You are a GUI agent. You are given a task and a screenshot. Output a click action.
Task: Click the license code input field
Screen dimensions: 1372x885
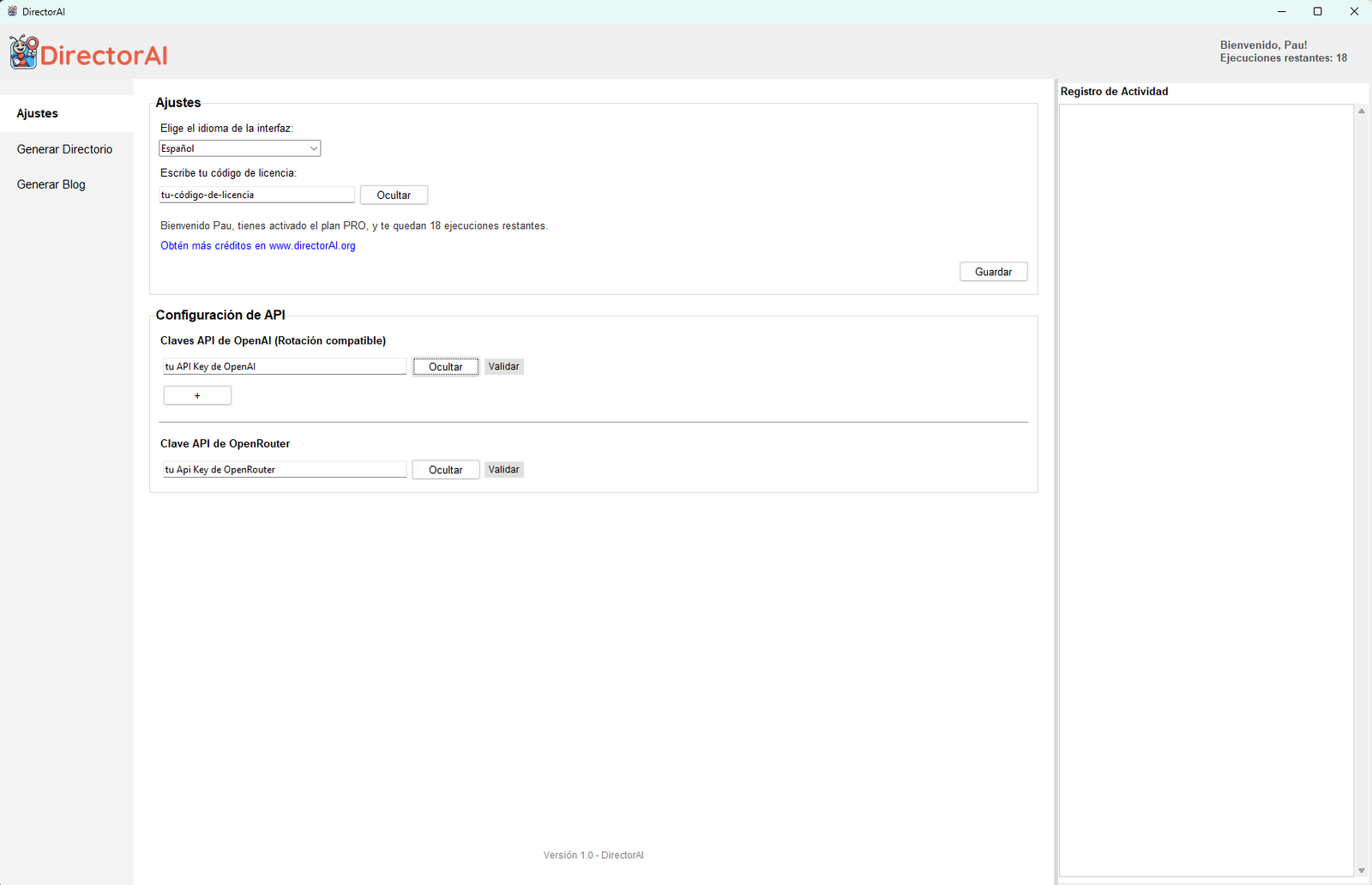click(256, 195)
